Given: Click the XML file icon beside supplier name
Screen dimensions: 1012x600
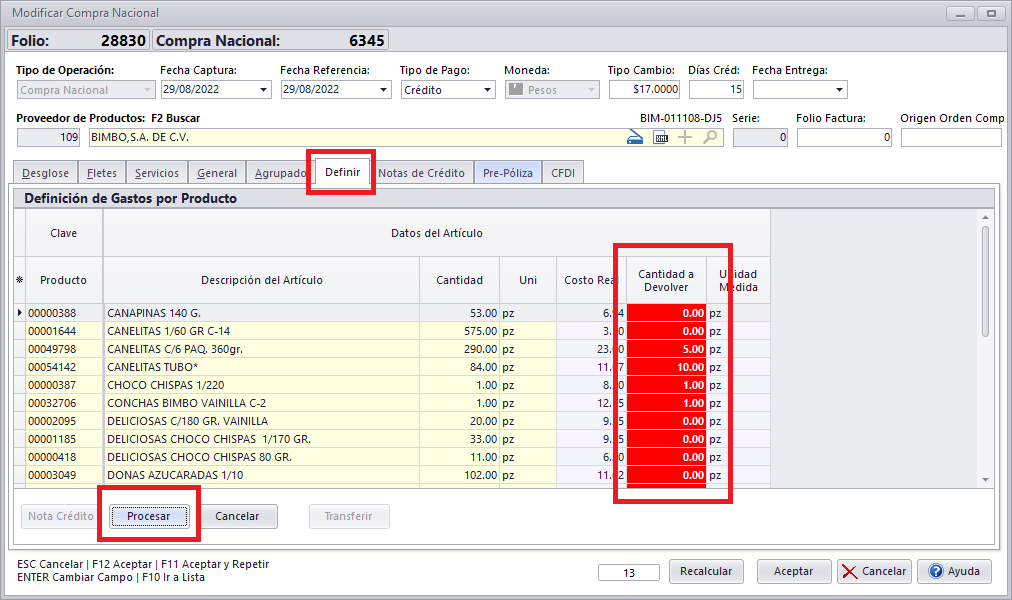Looking at the screenshot, I should click(x=660, y=137).
